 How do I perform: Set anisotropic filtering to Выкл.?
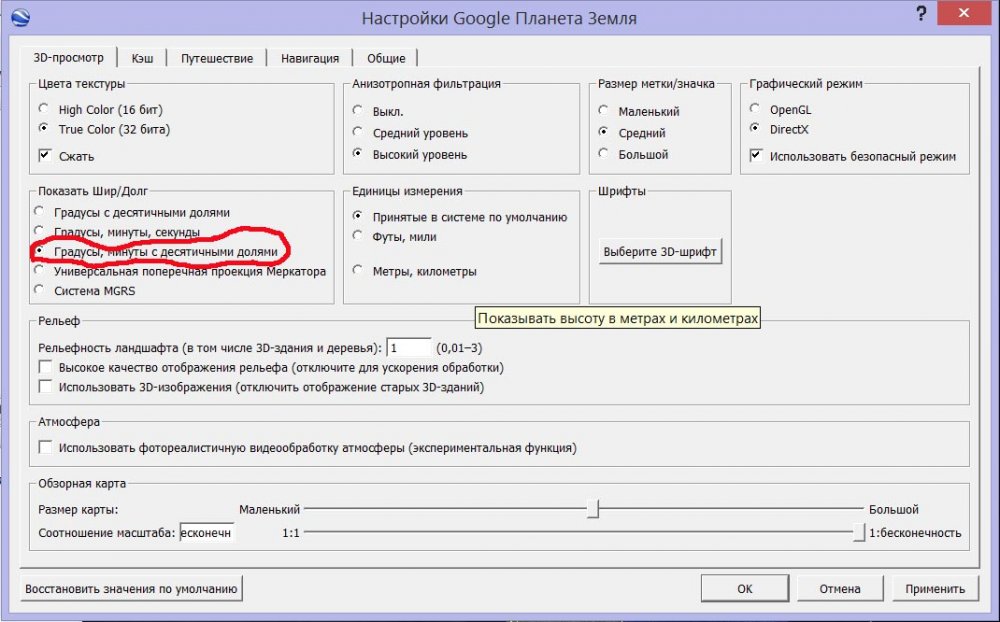(x=378, y=111)
